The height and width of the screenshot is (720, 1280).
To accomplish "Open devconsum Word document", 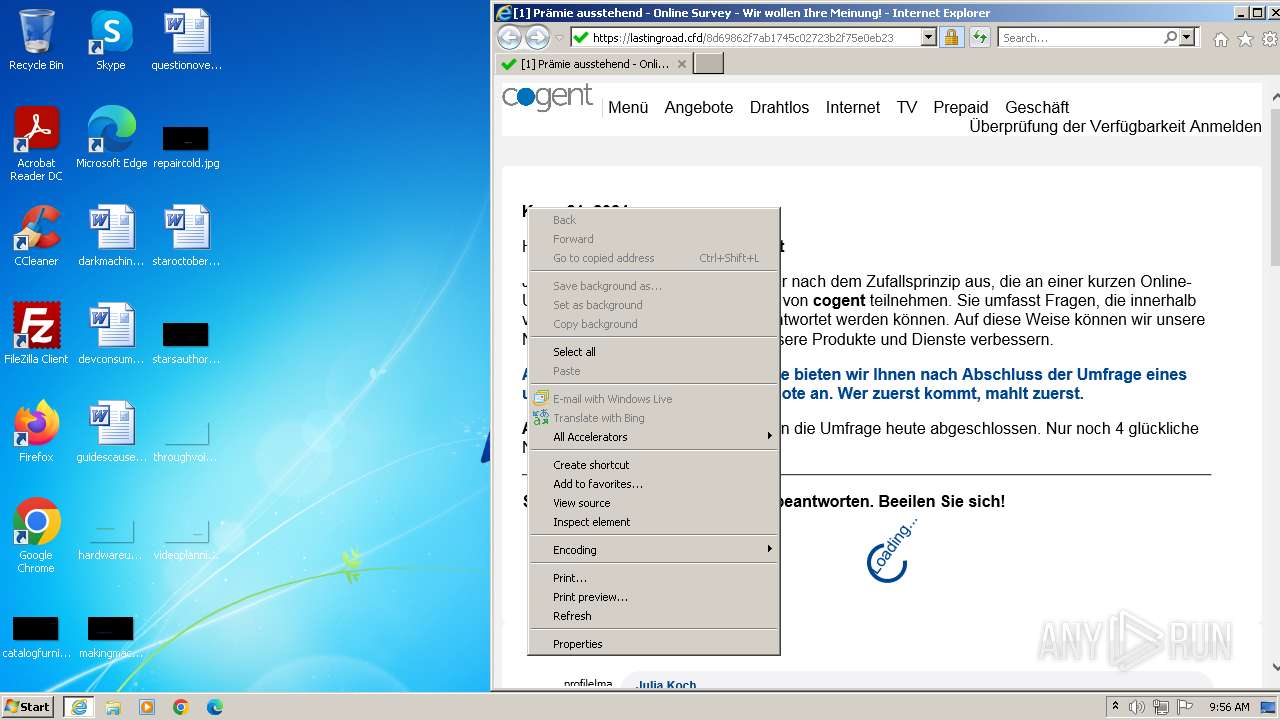I will pos(111,334).
